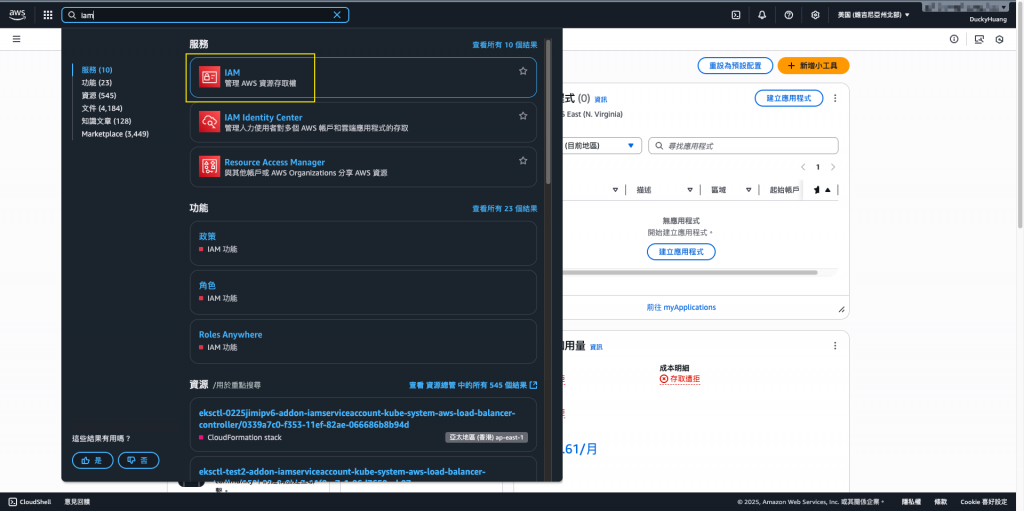View all 10 service results link
Image resolution: width=1024 pixels, height=511 pixels.
coord(505,45)
